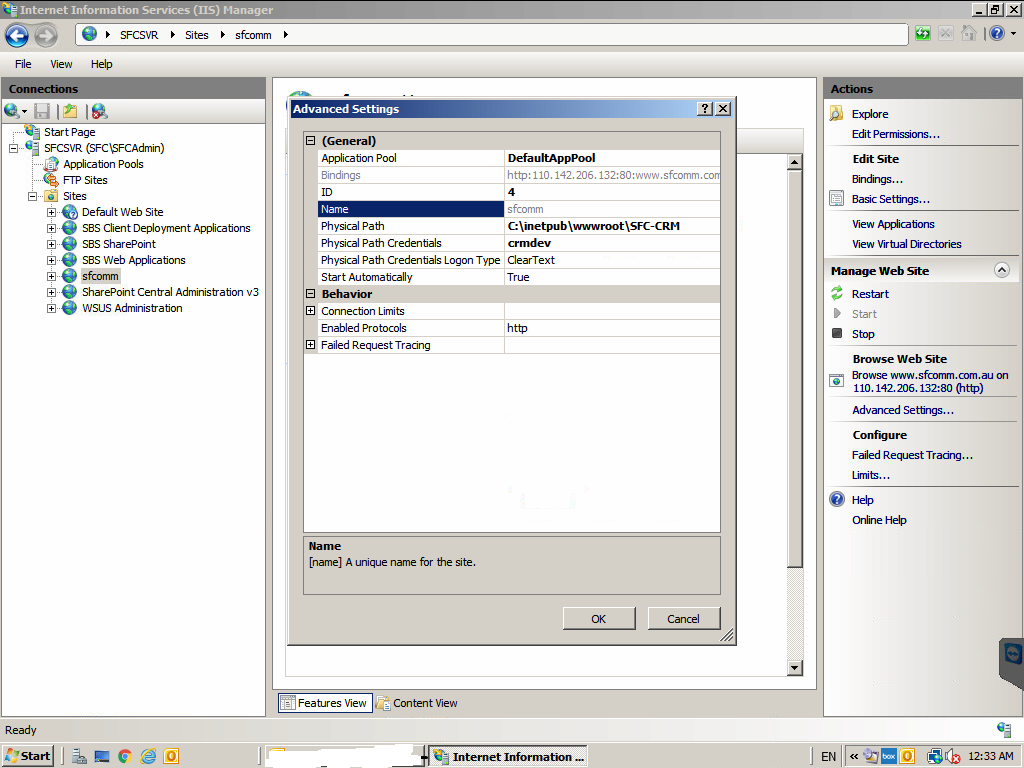Image resolution: width=1024 pixels, height=768 pixels.
Task: Click the Default Web Site globe icon
Action: 70,212
